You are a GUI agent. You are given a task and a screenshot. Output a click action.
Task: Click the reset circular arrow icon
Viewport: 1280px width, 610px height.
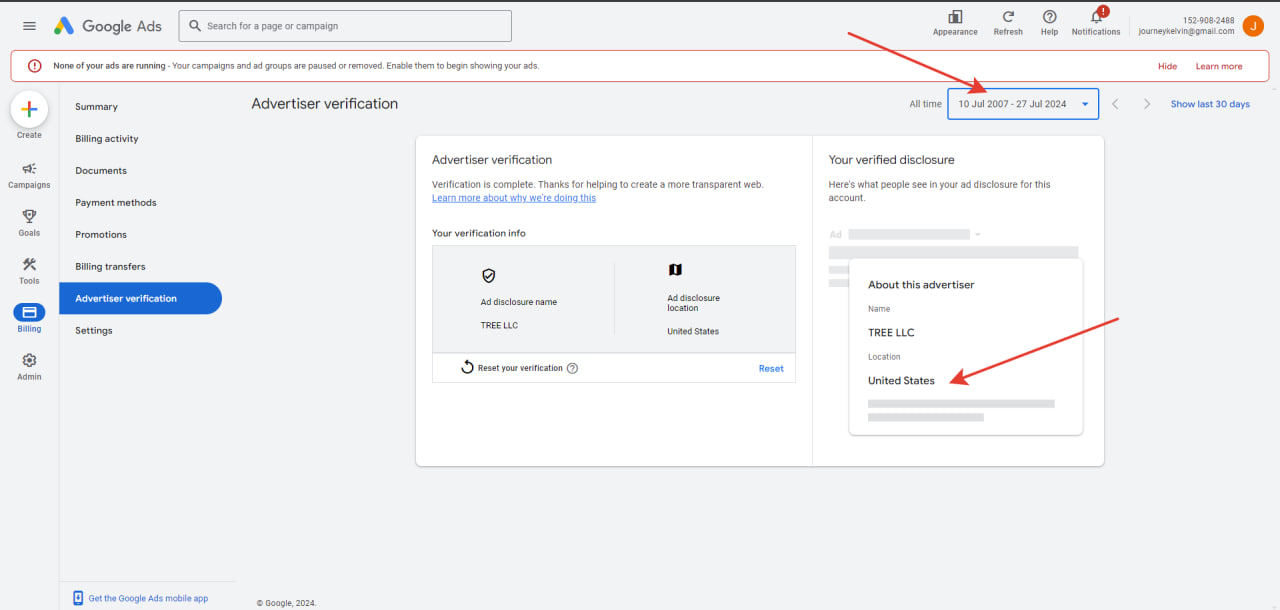click(x=467, y=367)
